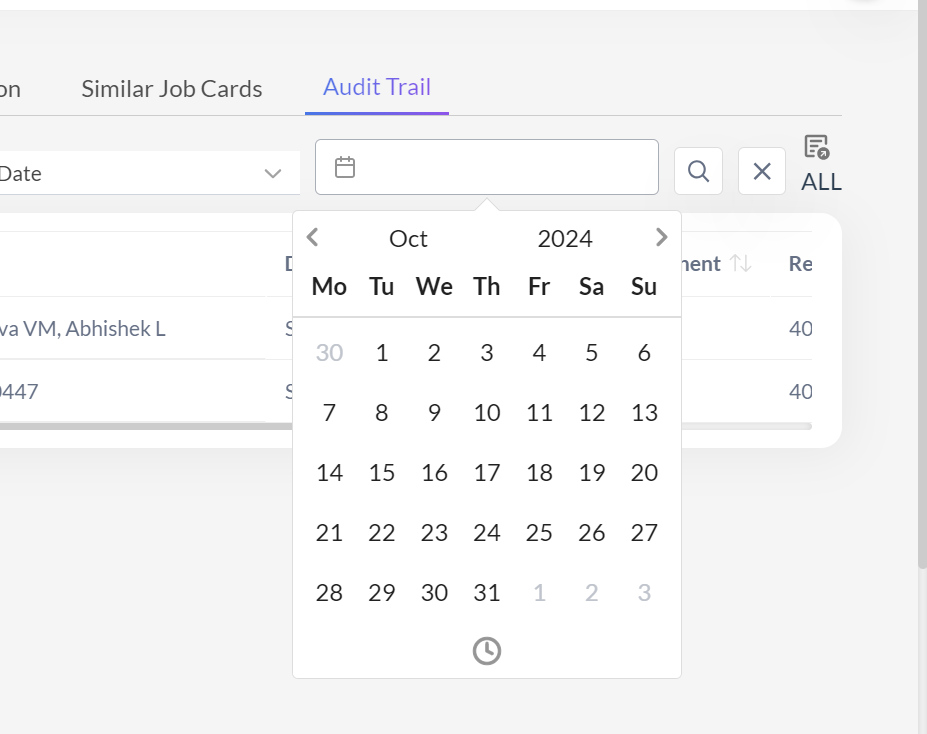The width and height of the screenshot is (927, 734).
Task: Advance to next month in calendar
Action: [x=661, y=237]
